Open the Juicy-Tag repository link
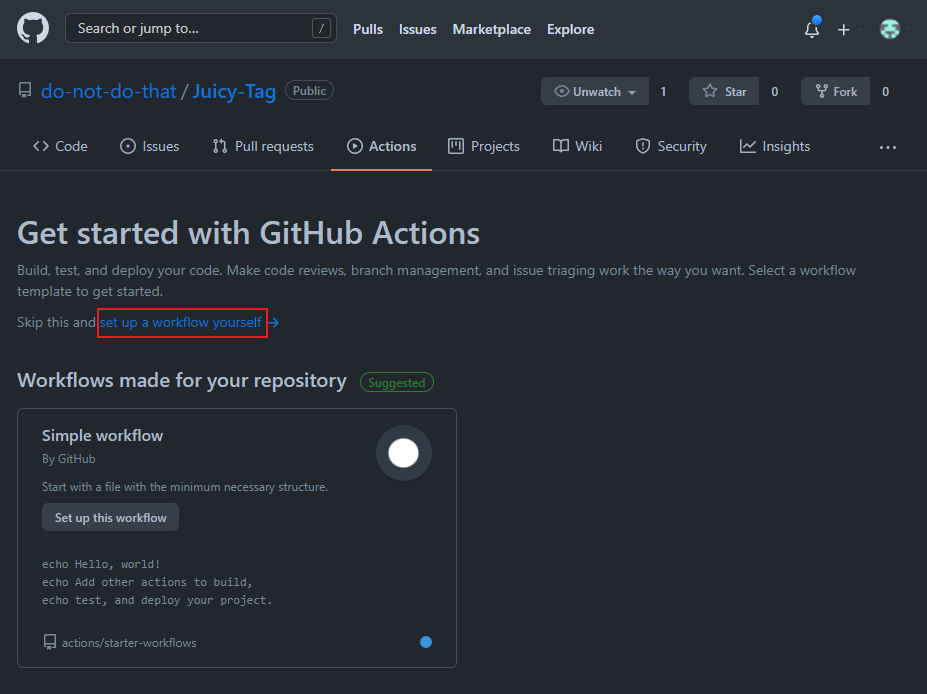Viewport: 927px width, 694px height. coord(234,91)
